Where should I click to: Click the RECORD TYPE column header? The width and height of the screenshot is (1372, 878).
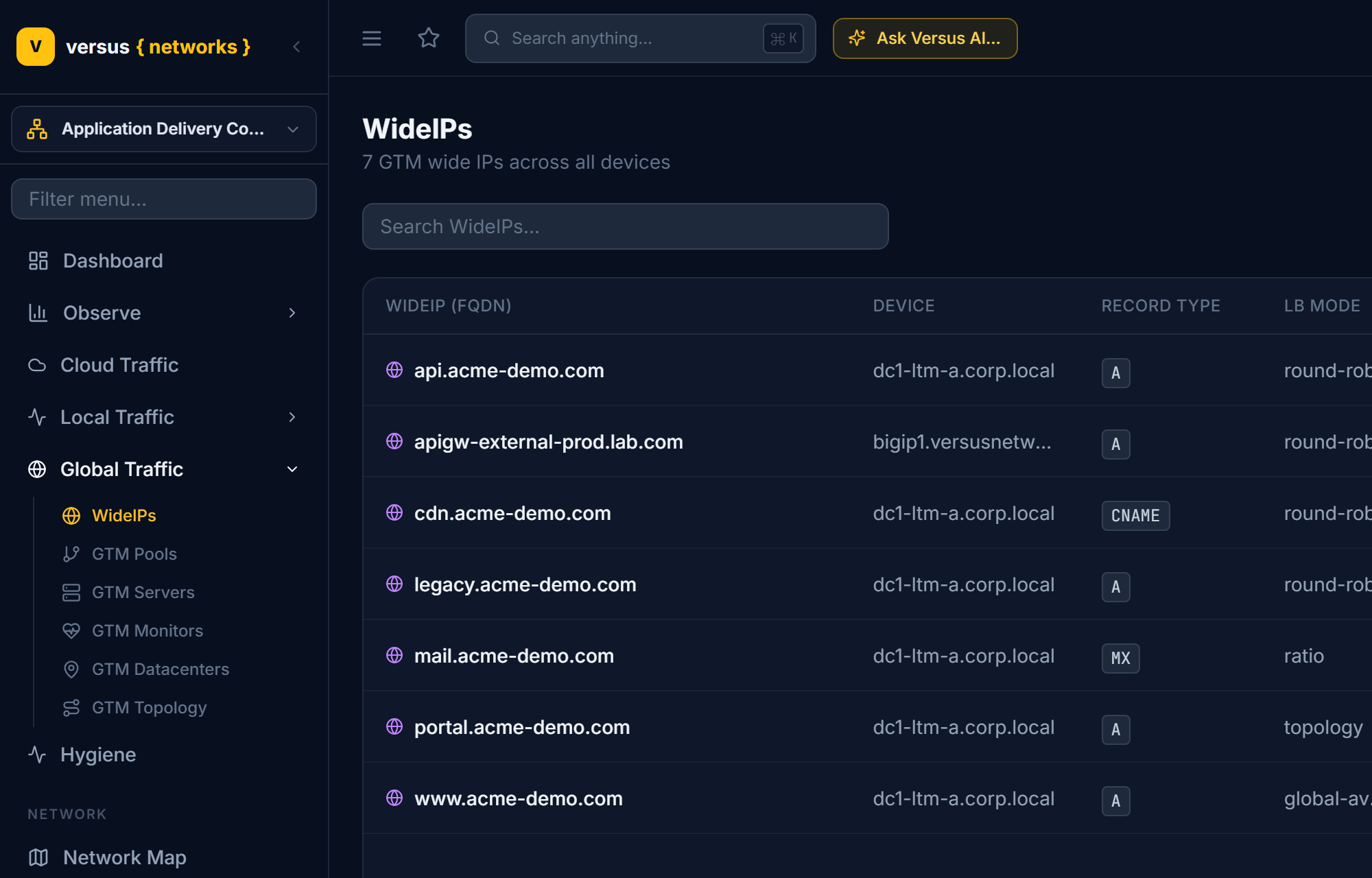[1161, 306]
